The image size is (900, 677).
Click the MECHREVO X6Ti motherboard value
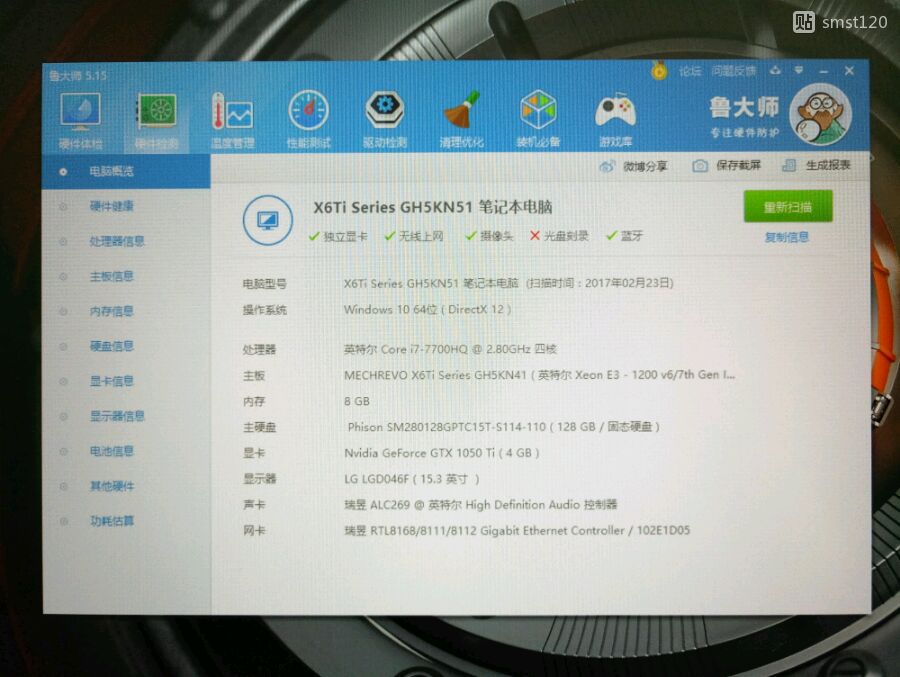click(x=540, y=375)
